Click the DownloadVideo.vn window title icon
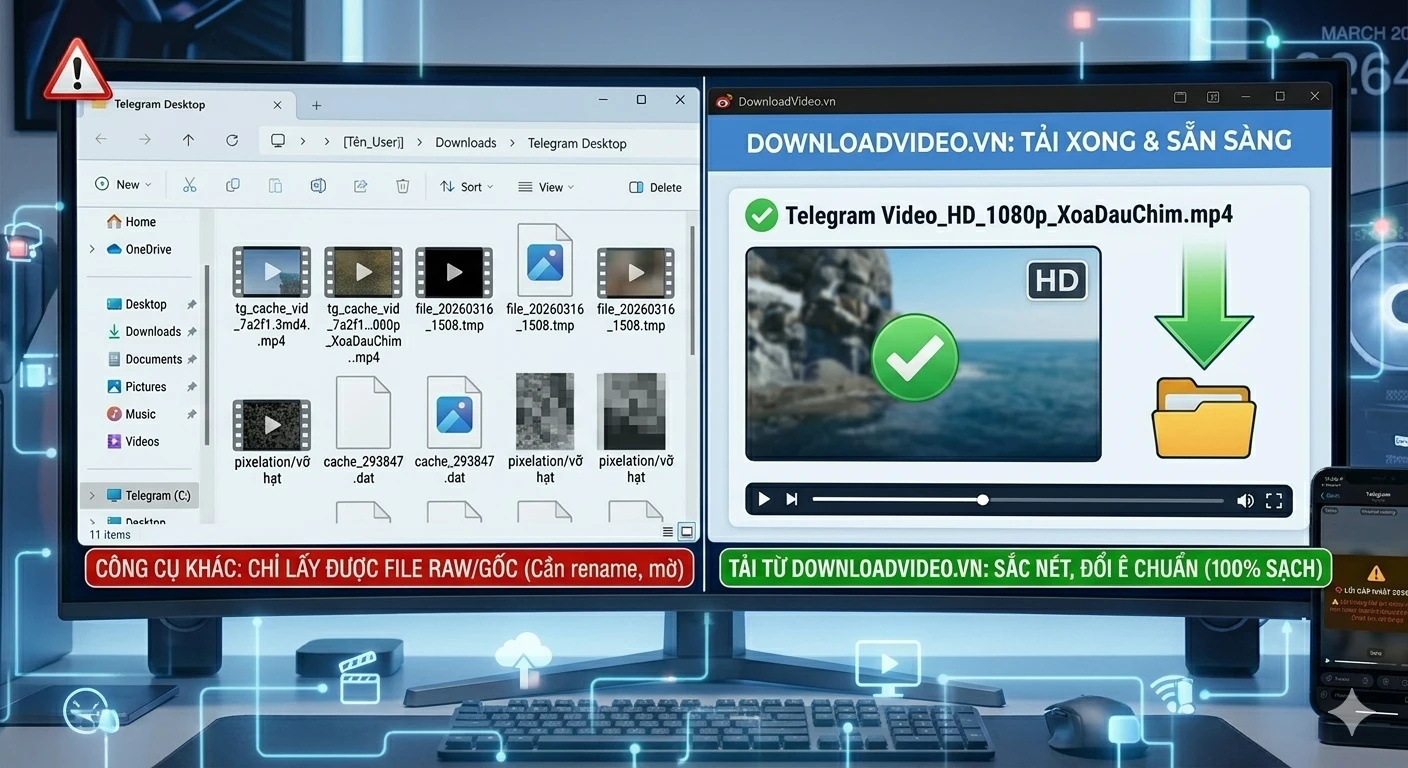Viewport: 1408px width, 768px height. pos(723,101)
